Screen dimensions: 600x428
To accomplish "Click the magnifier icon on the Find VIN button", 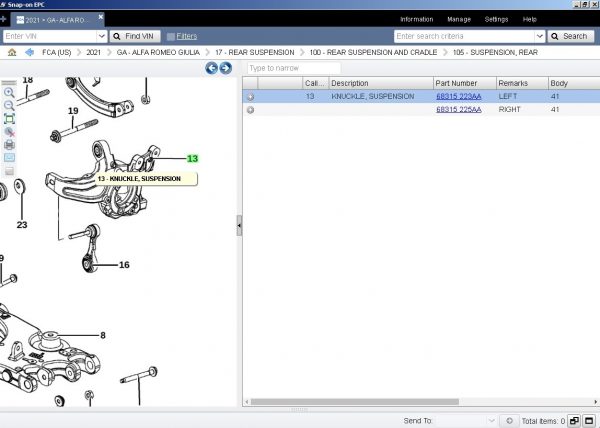I will 117,36.
